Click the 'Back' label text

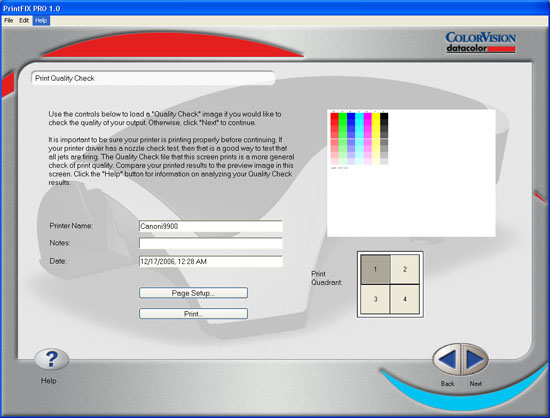point(447,384)
